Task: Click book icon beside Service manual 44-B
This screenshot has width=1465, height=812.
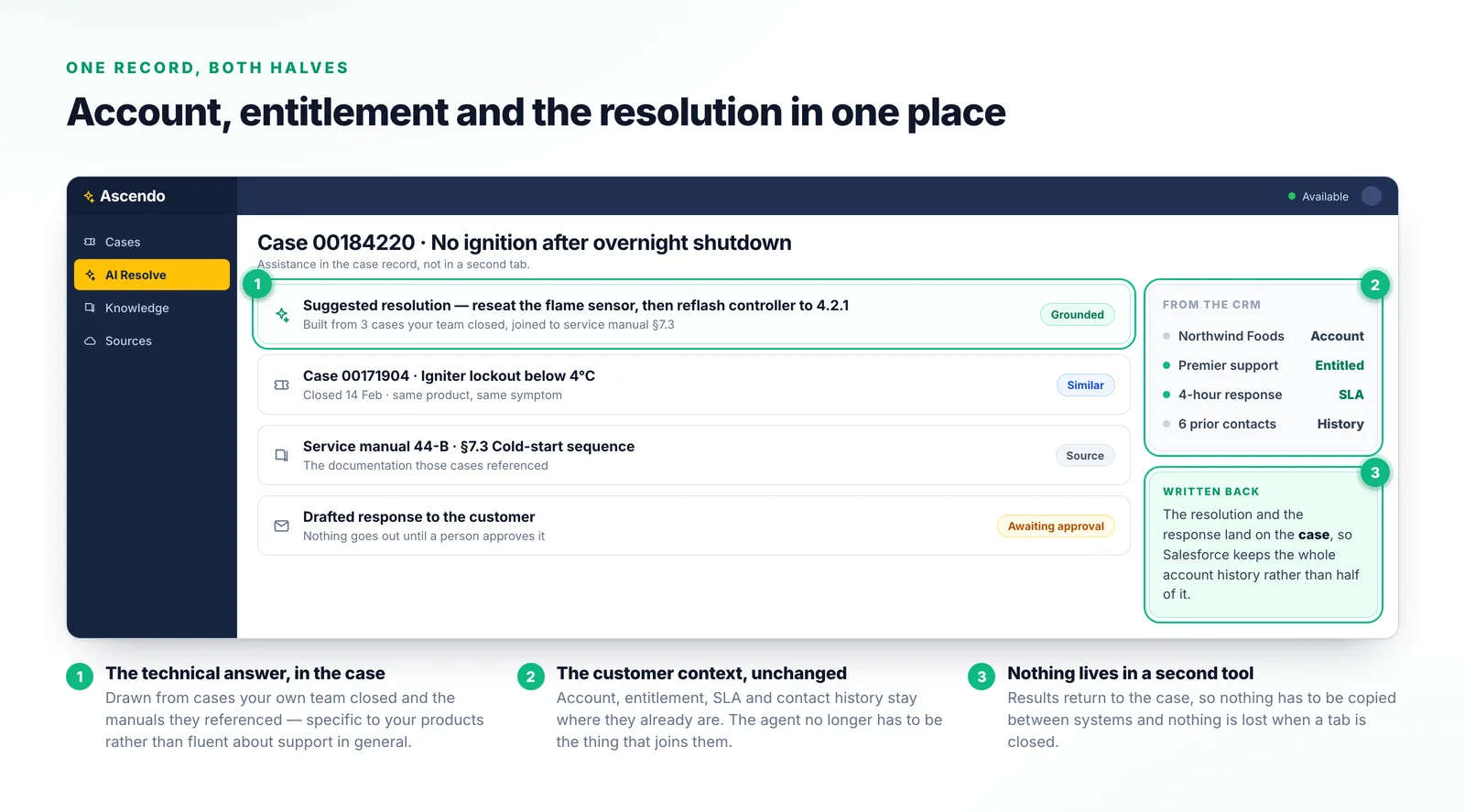Action: 282,455
